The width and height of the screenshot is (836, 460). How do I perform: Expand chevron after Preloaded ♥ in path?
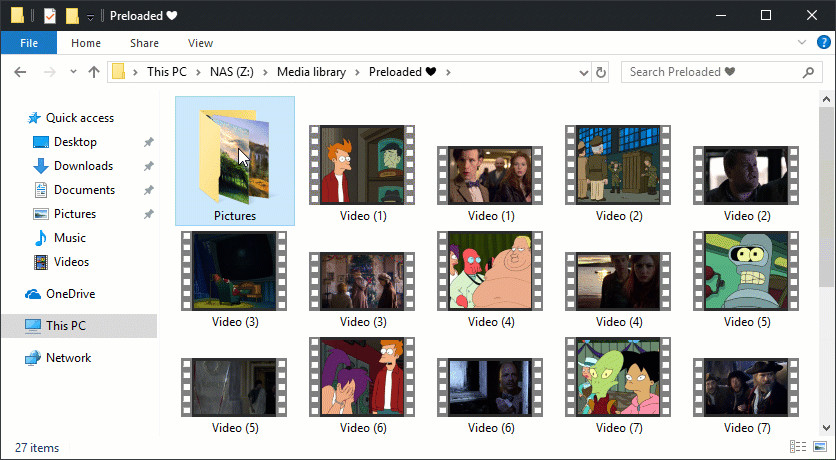[x=448, y=72]
